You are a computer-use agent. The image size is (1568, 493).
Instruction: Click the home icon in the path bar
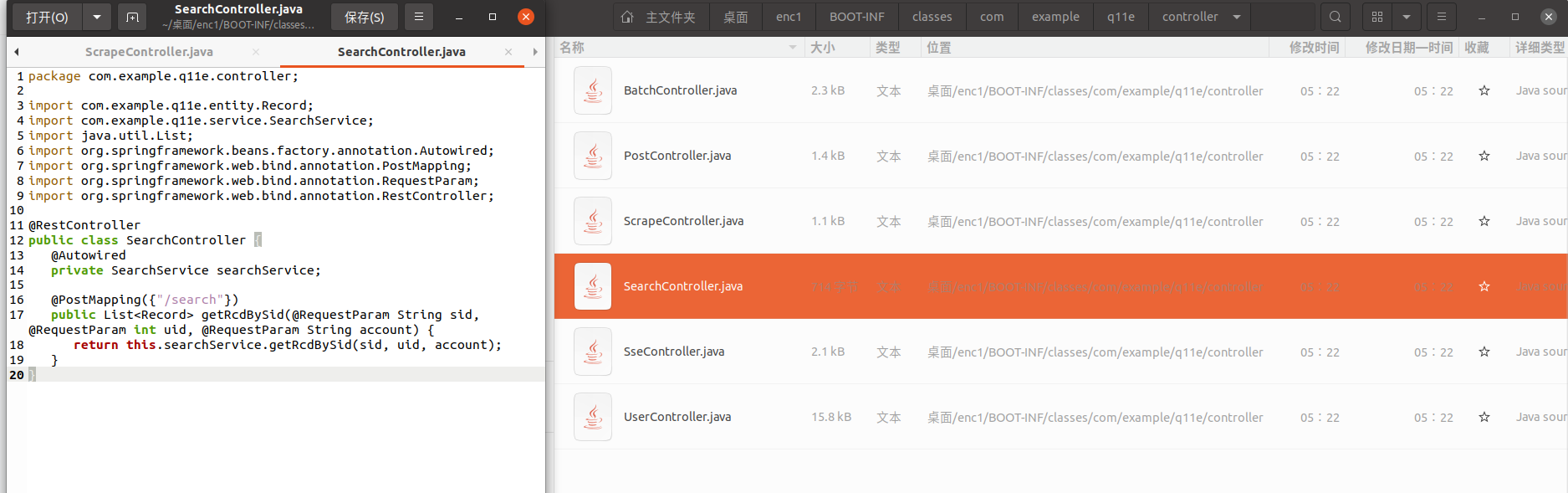point(628,17)
